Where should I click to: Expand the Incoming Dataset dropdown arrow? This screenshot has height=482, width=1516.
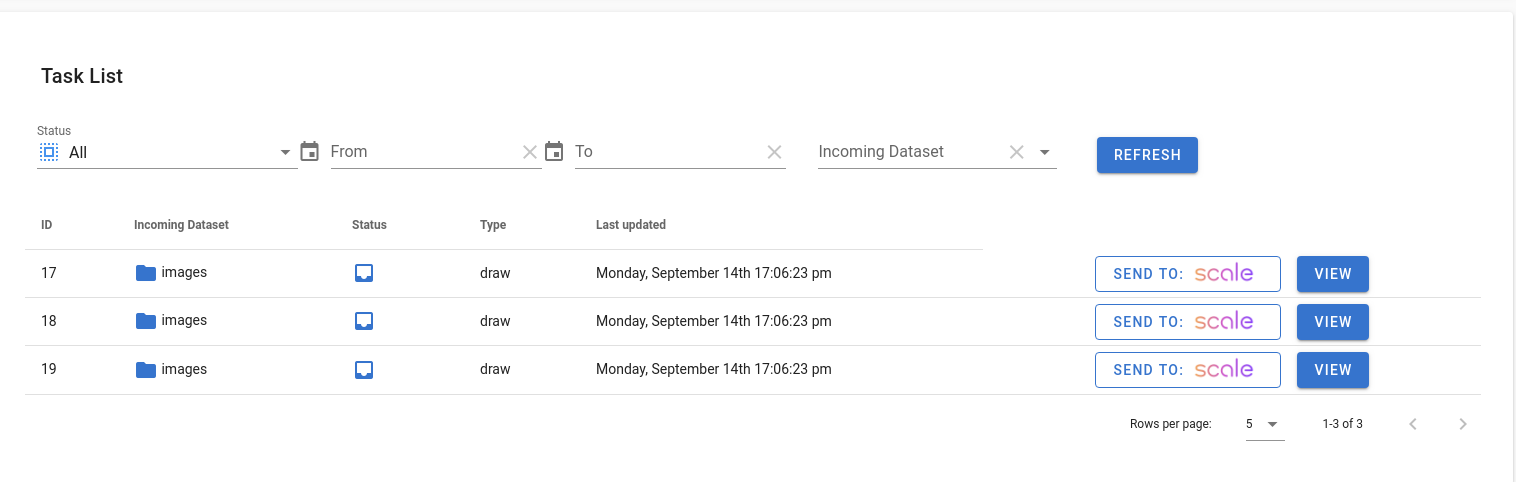pyautogui.click(x=1044, y=152)
